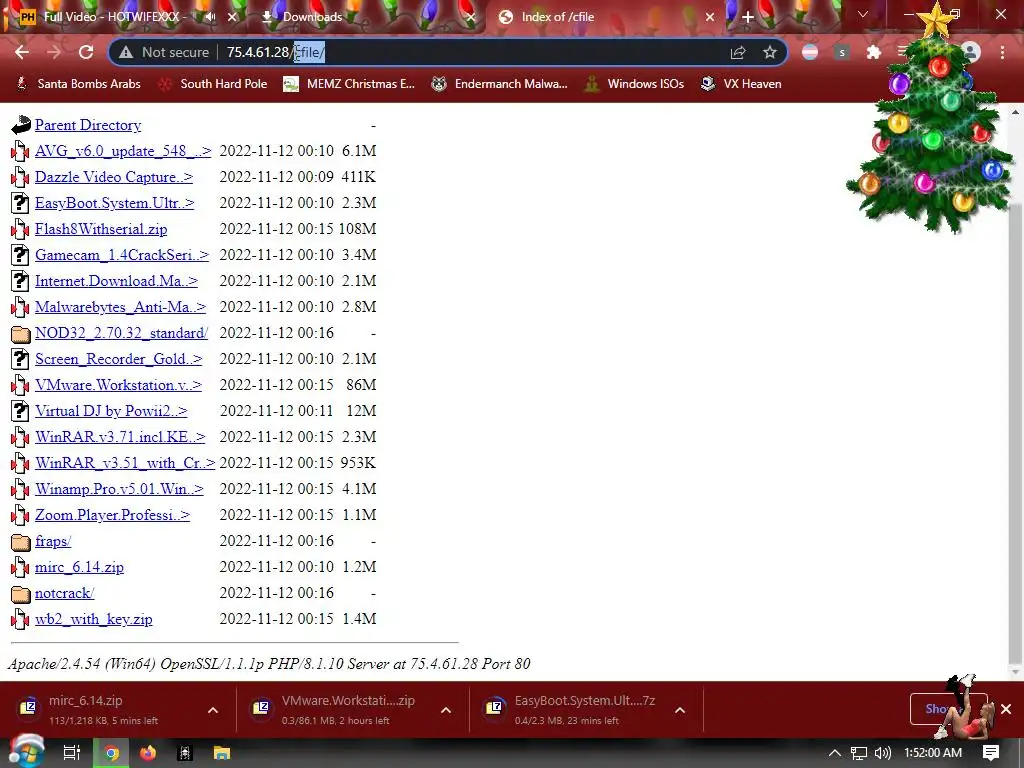This screenshot has height=768, width=1024.
Task: Open the VX Heaven bookmark
Action: [741, 84]
